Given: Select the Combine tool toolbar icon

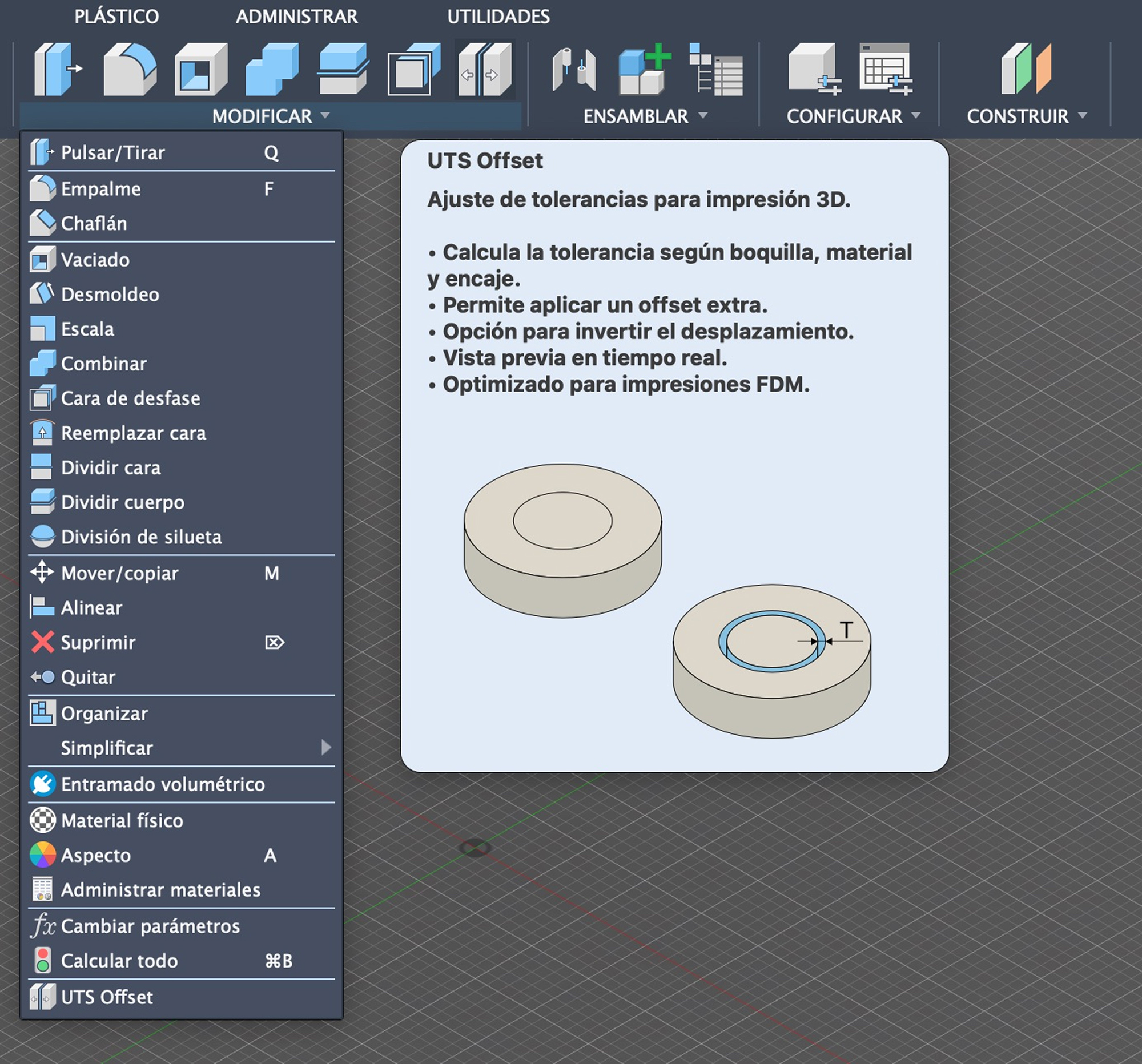Looking at the screenshot, I should click(x=272, y=69).
